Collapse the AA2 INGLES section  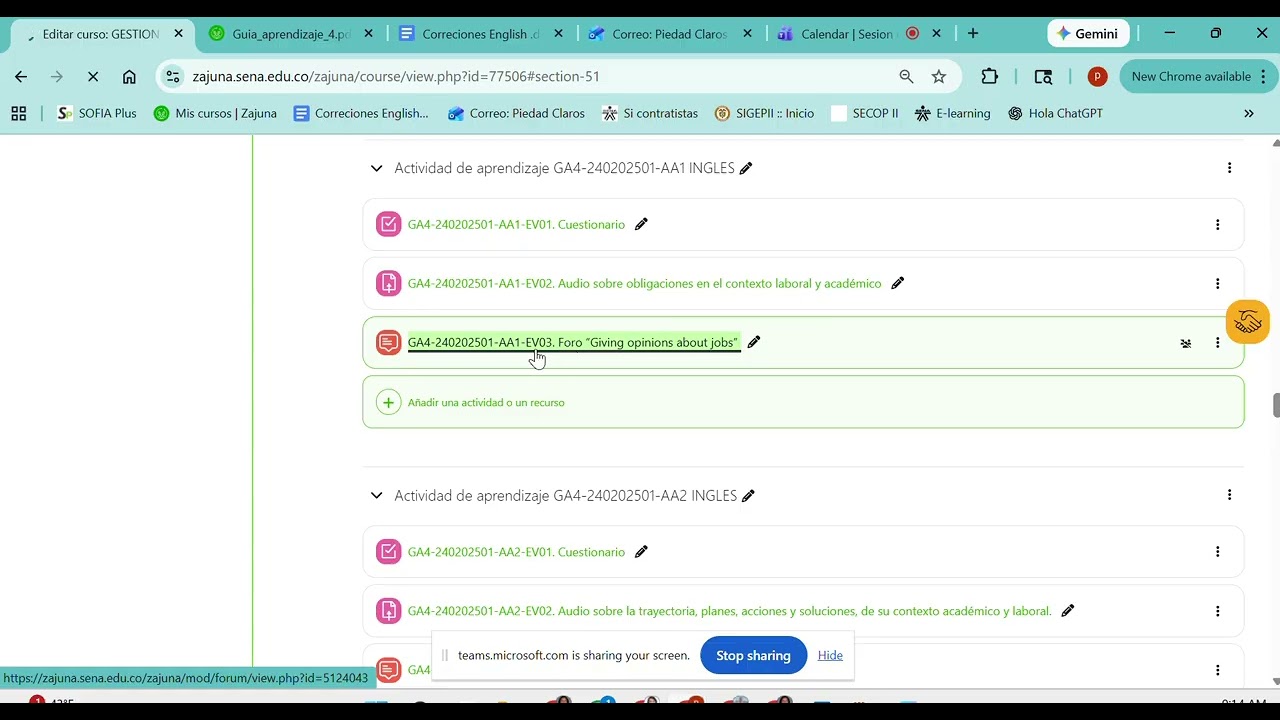click(x=376, y=495)
